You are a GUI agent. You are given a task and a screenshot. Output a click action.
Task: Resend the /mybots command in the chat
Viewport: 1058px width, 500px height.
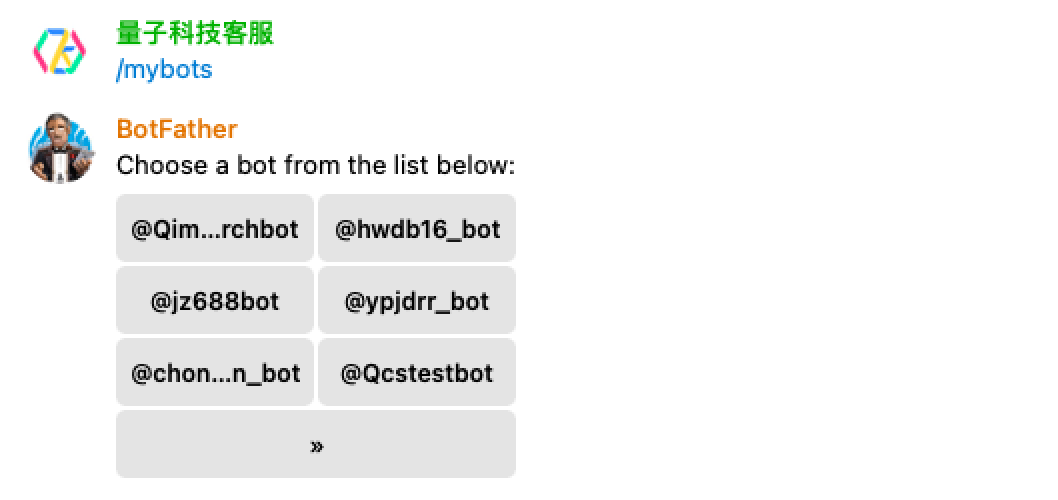coord(164,70)
